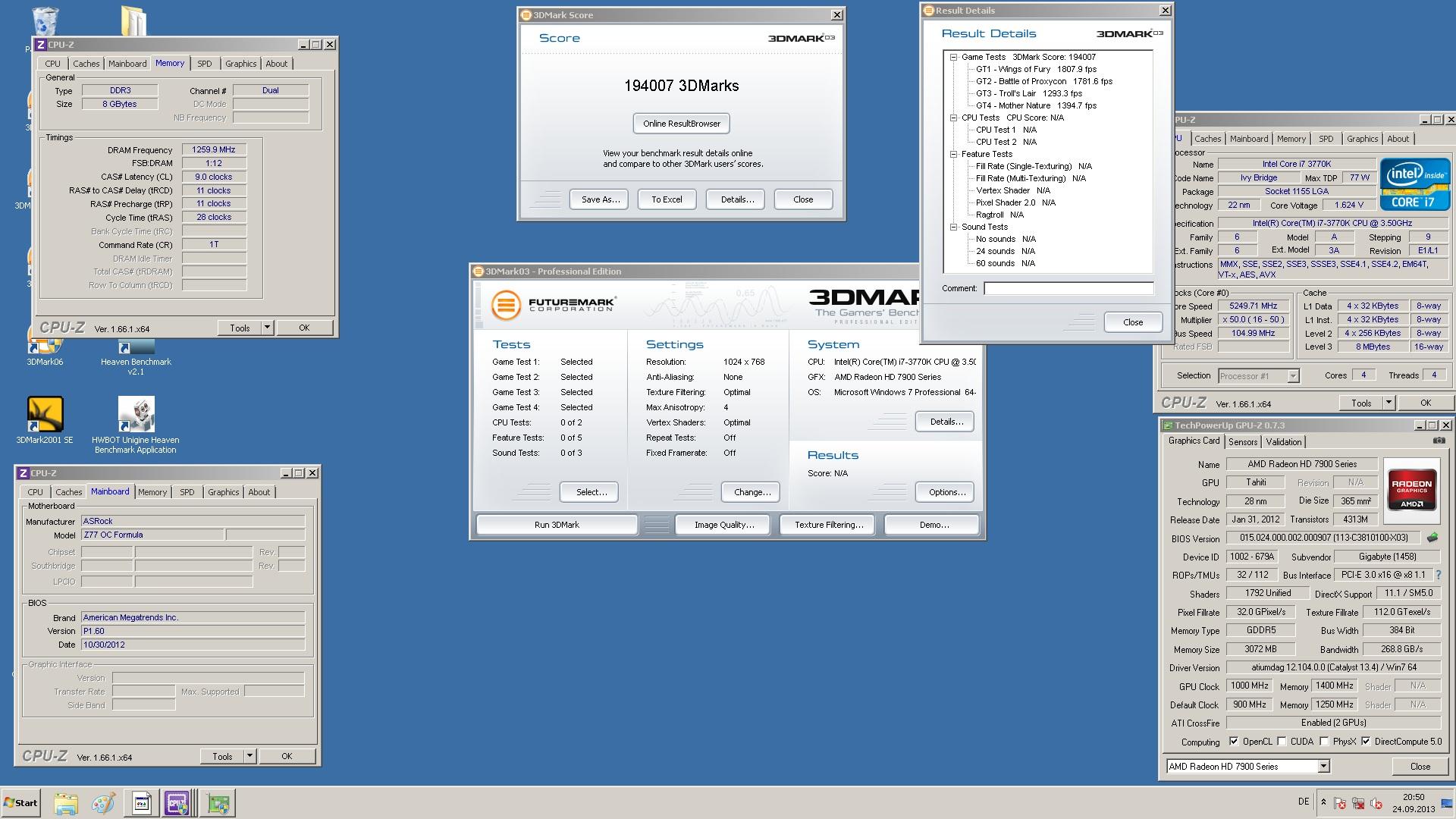Click GPU-Z BIOS save chip icon
Image resolution: width=1456 pixels, height=819 pixels.
coord(1432,538)
